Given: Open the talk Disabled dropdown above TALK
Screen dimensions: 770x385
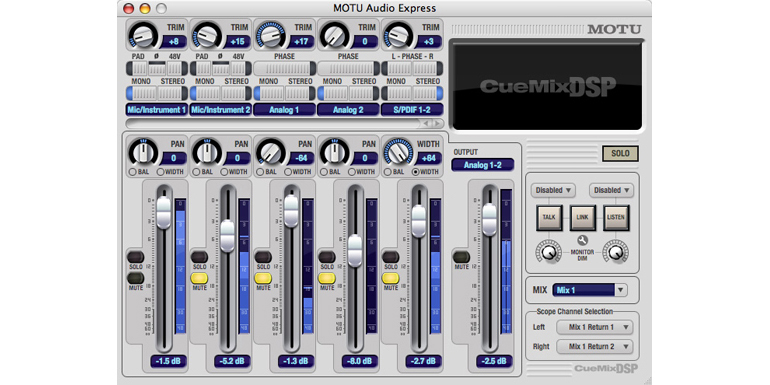Looking at the screenshot, I should coord(553,190).
